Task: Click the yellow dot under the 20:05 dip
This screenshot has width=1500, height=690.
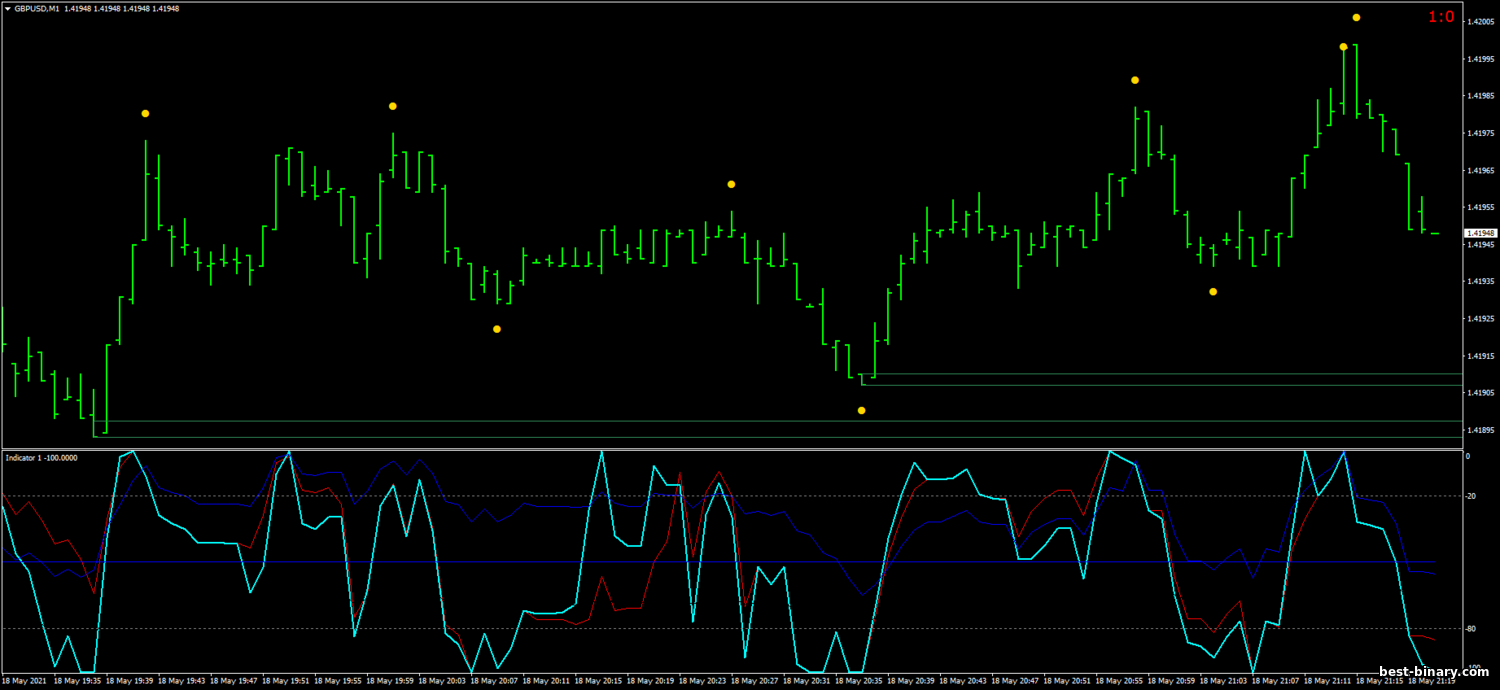Action: click(x=497, y=329)
